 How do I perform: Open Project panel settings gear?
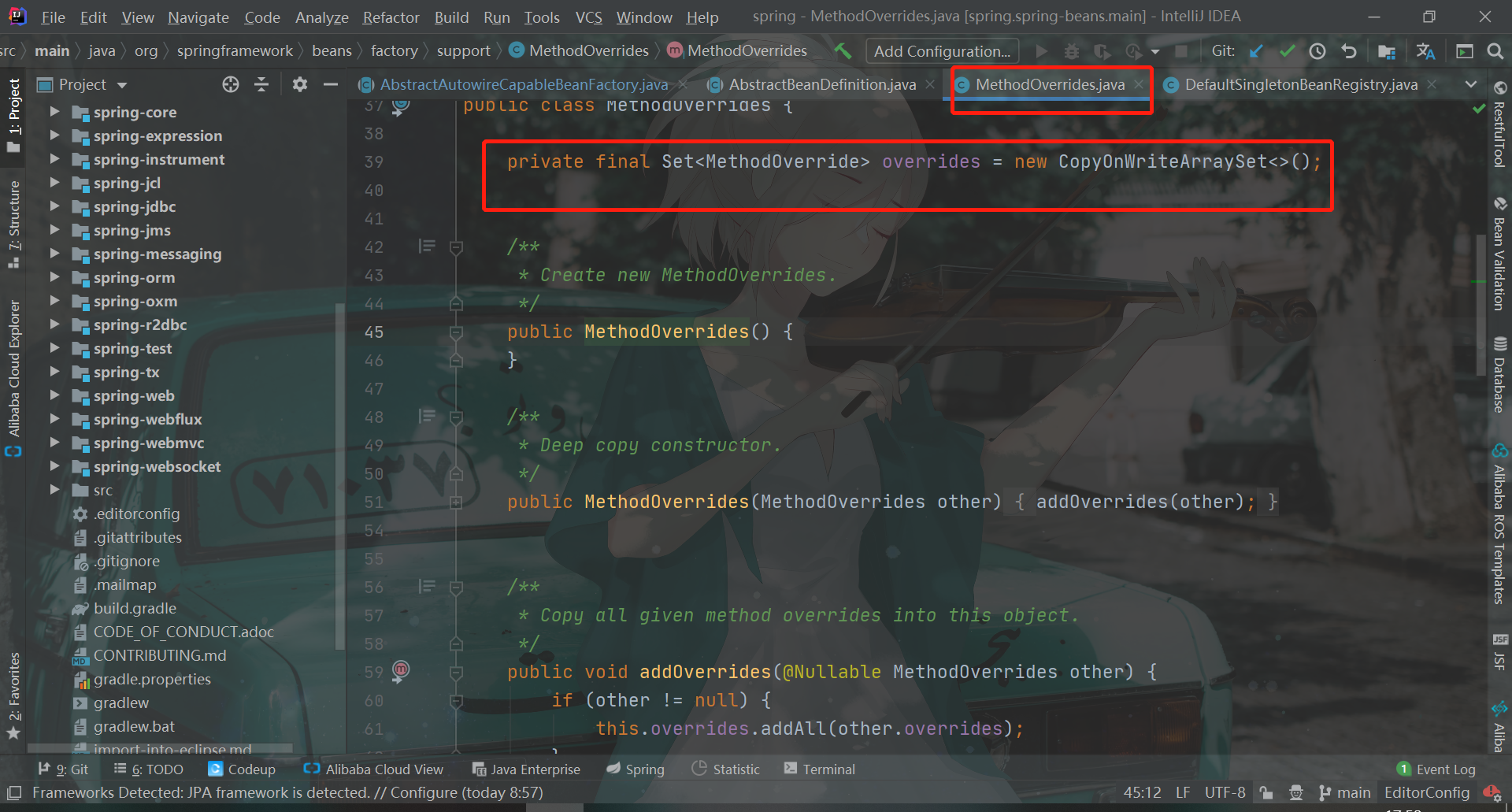coord(299,84)
